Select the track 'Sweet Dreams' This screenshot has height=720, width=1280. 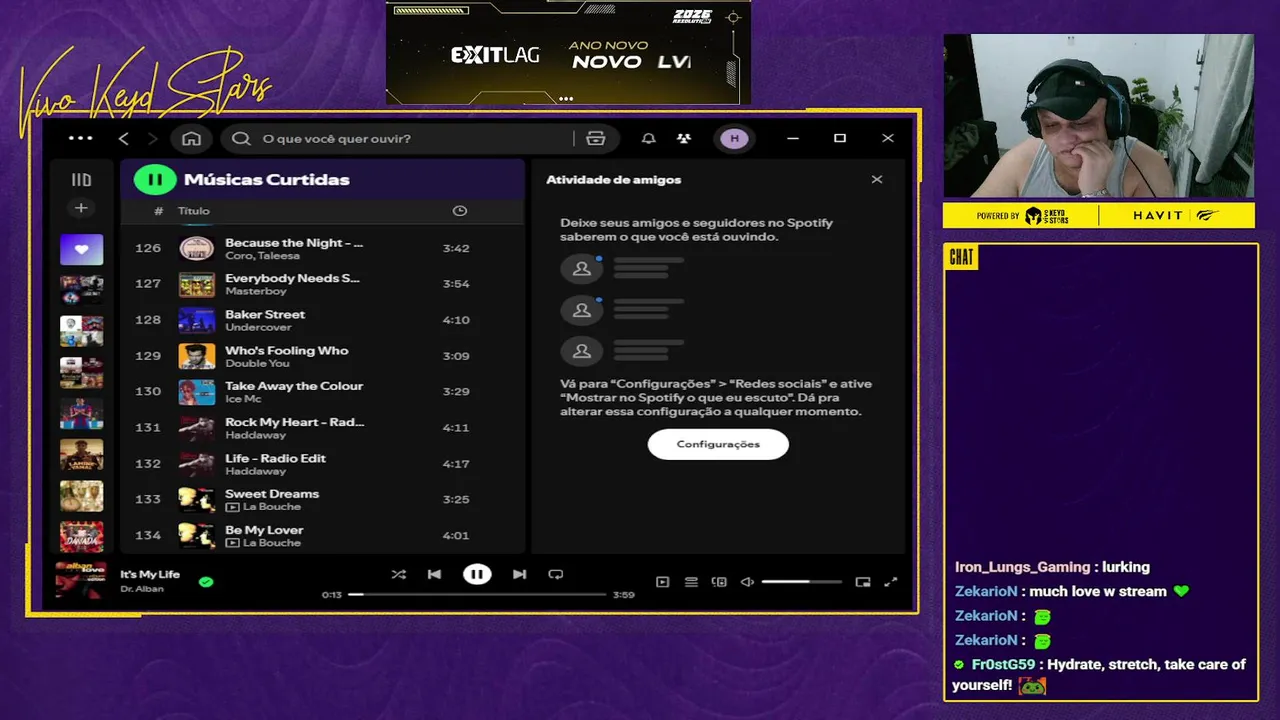pos(322,500)
